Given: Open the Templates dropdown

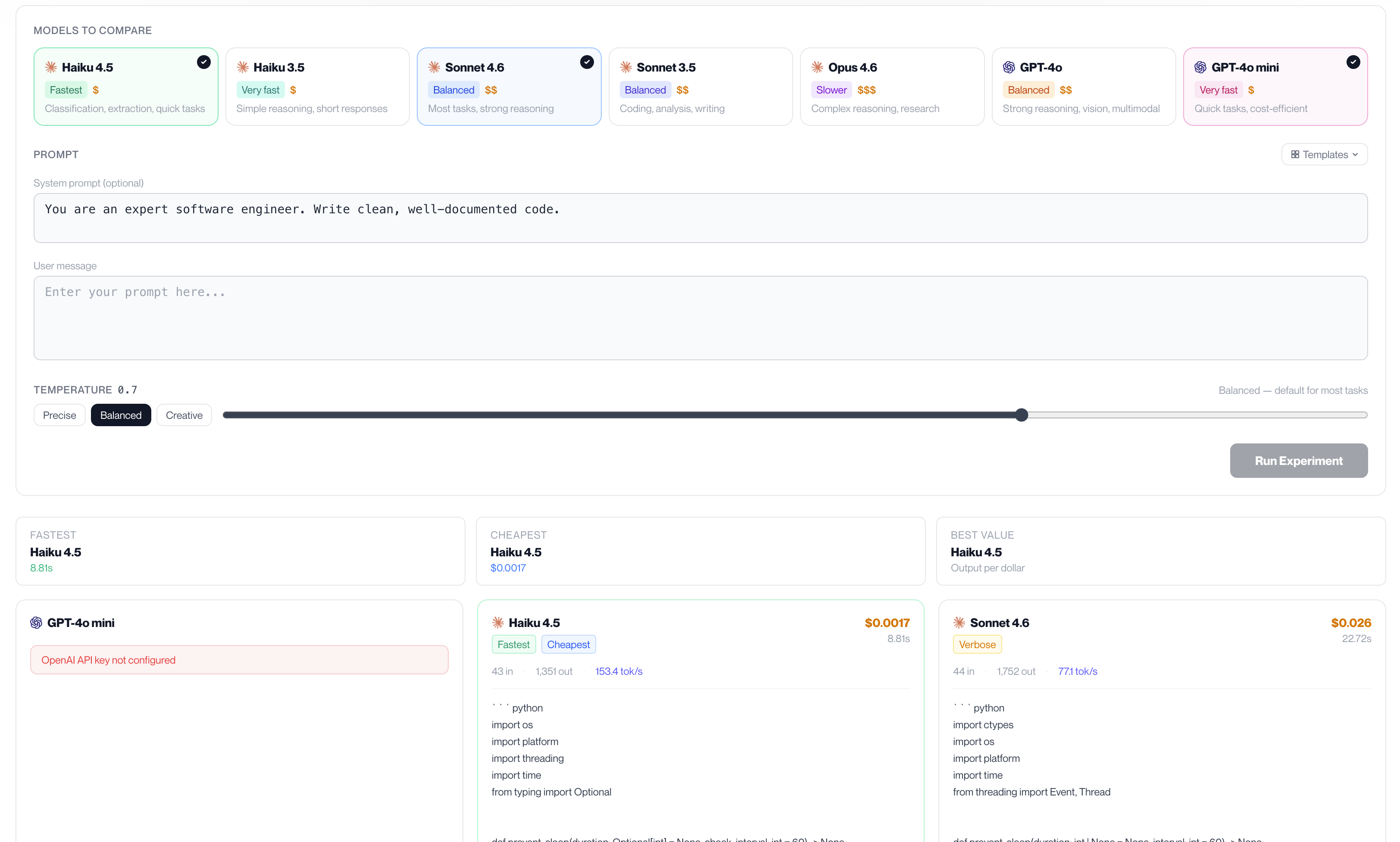Looking at the screenshot, I should pos(1324,154).
